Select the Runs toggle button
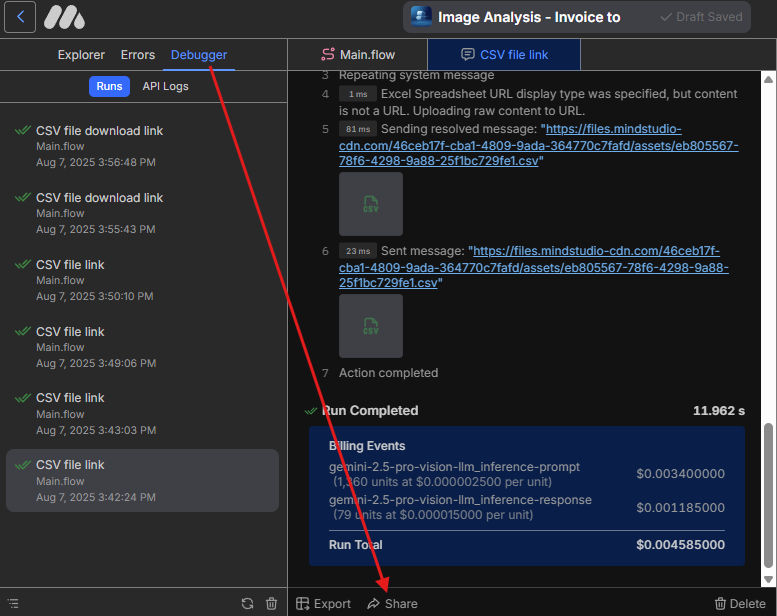777x616 pixels. [109, 86]
